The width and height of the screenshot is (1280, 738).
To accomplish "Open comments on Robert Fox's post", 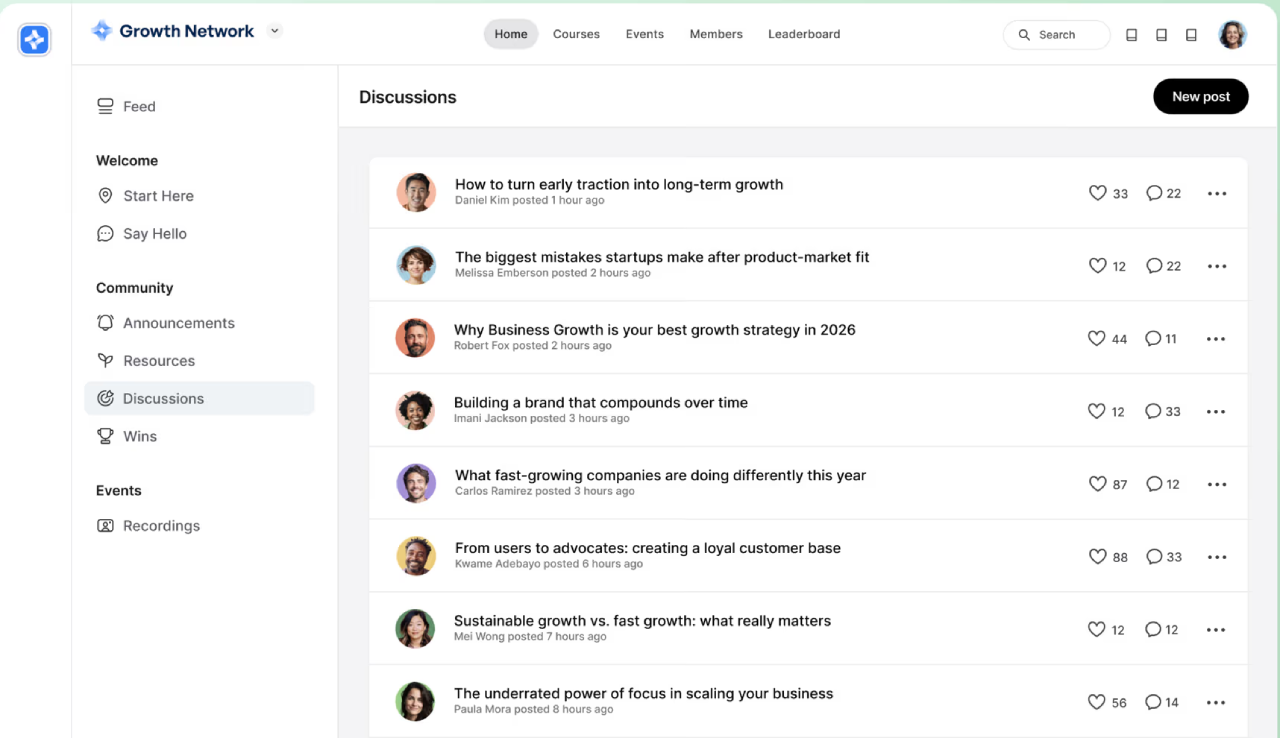I will click(1153, 339).
